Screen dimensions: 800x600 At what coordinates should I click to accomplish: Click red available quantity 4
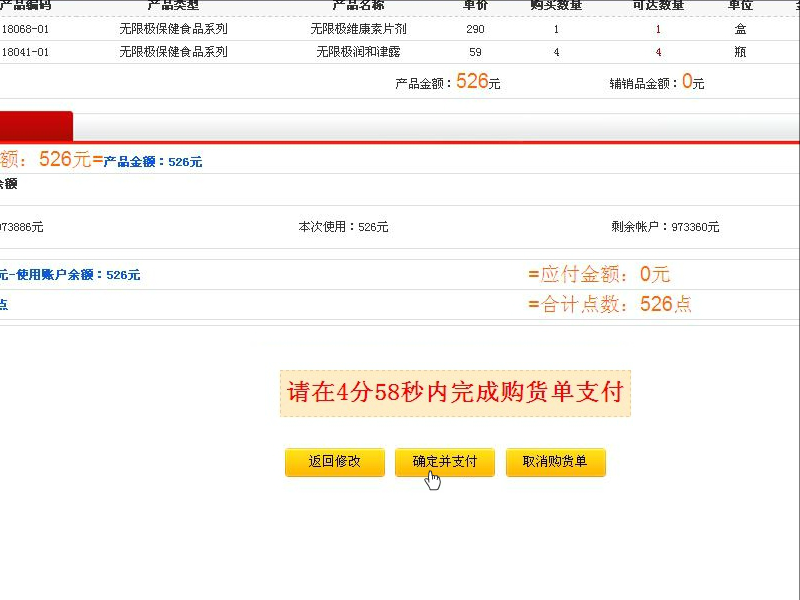pyautogui.click(x=658, y=52)
